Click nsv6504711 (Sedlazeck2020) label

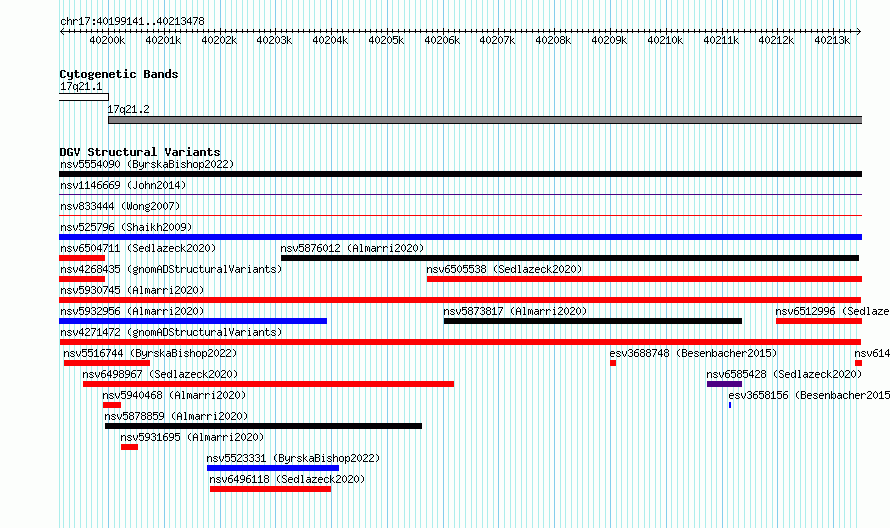click(x=138, y=248)
